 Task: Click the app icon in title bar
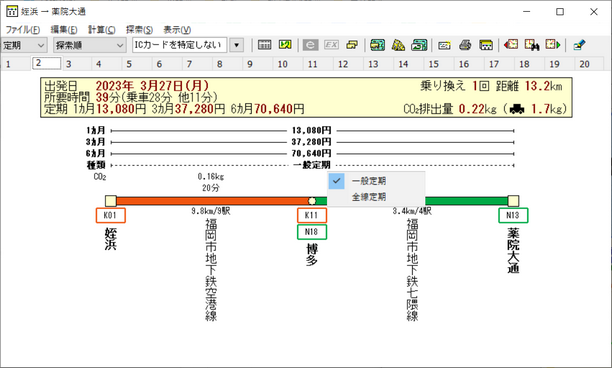[x=12, y=11]
